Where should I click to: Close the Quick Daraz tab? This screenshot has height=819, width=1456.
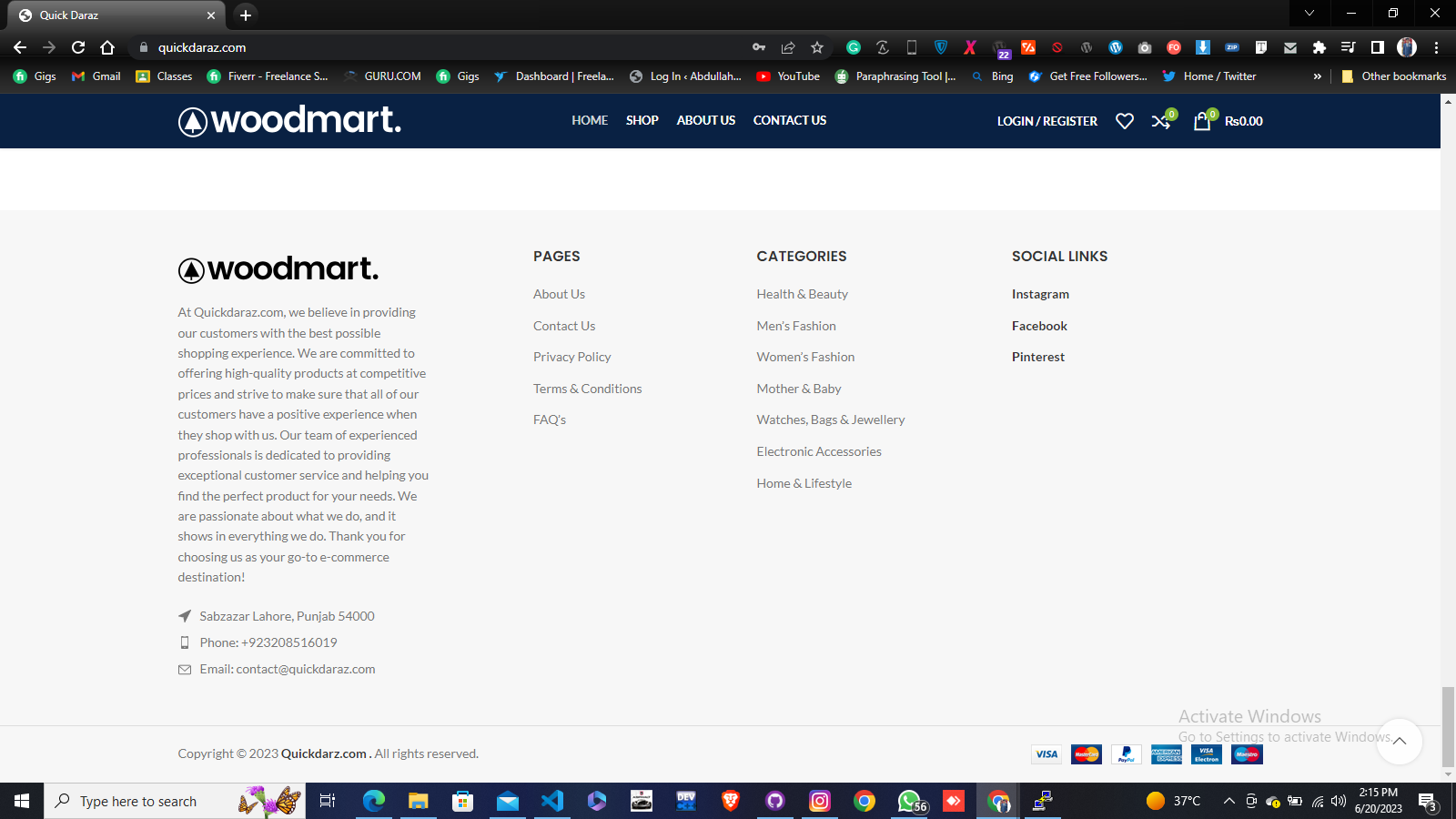click(x=211, y=15)
